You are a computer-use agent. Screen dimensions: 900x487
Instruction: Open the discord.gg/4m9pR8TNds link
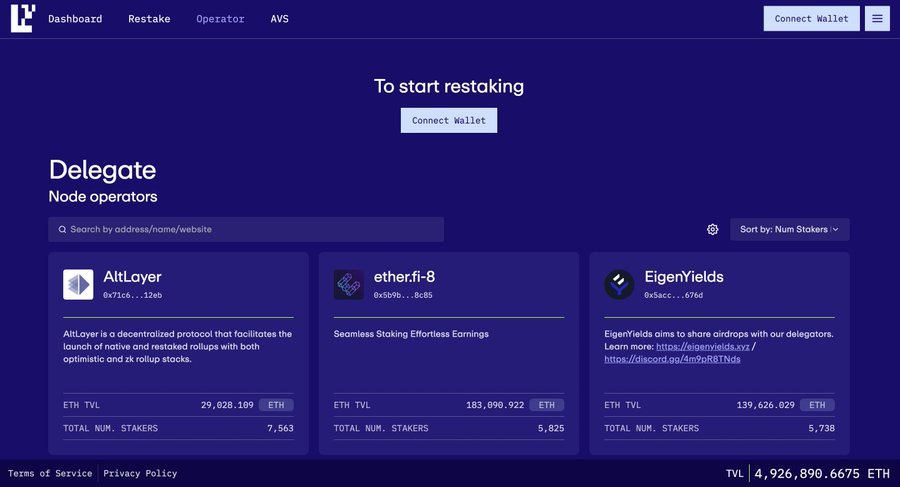[672, 359]
